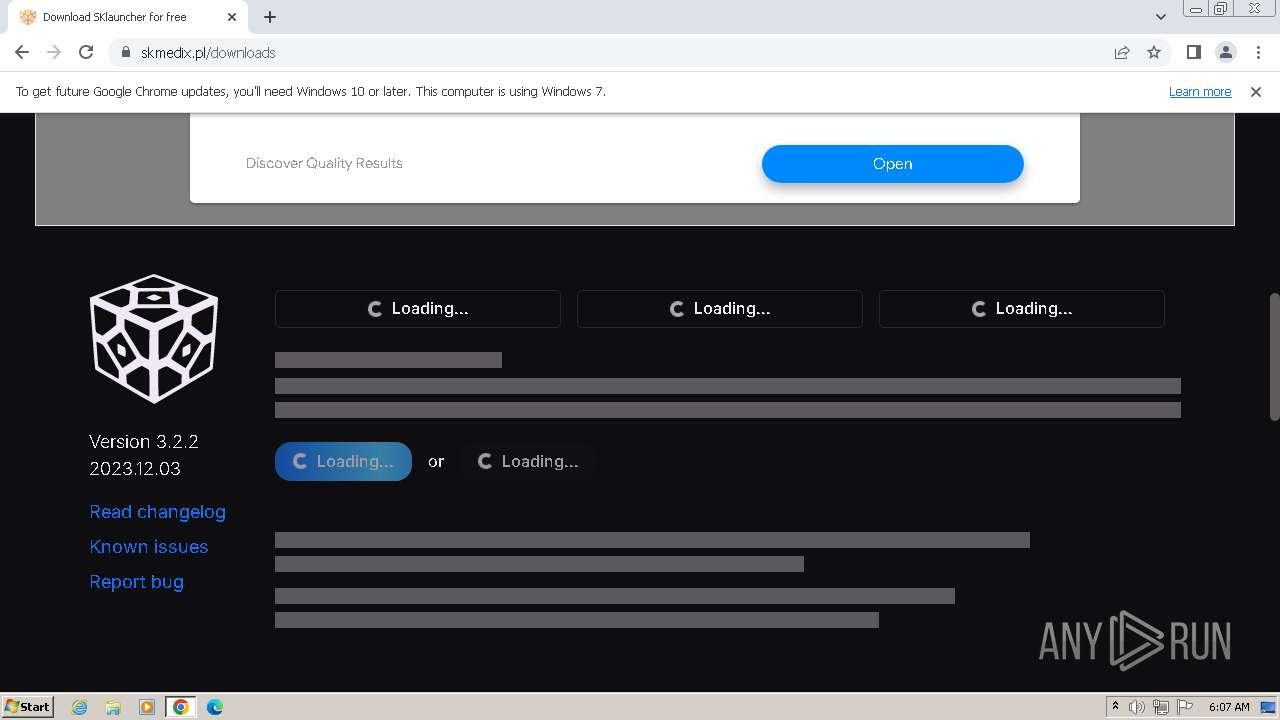This screenshot has height=720, width=1280.
Task: Open the Report bug link
Action: tap(136, 582)
